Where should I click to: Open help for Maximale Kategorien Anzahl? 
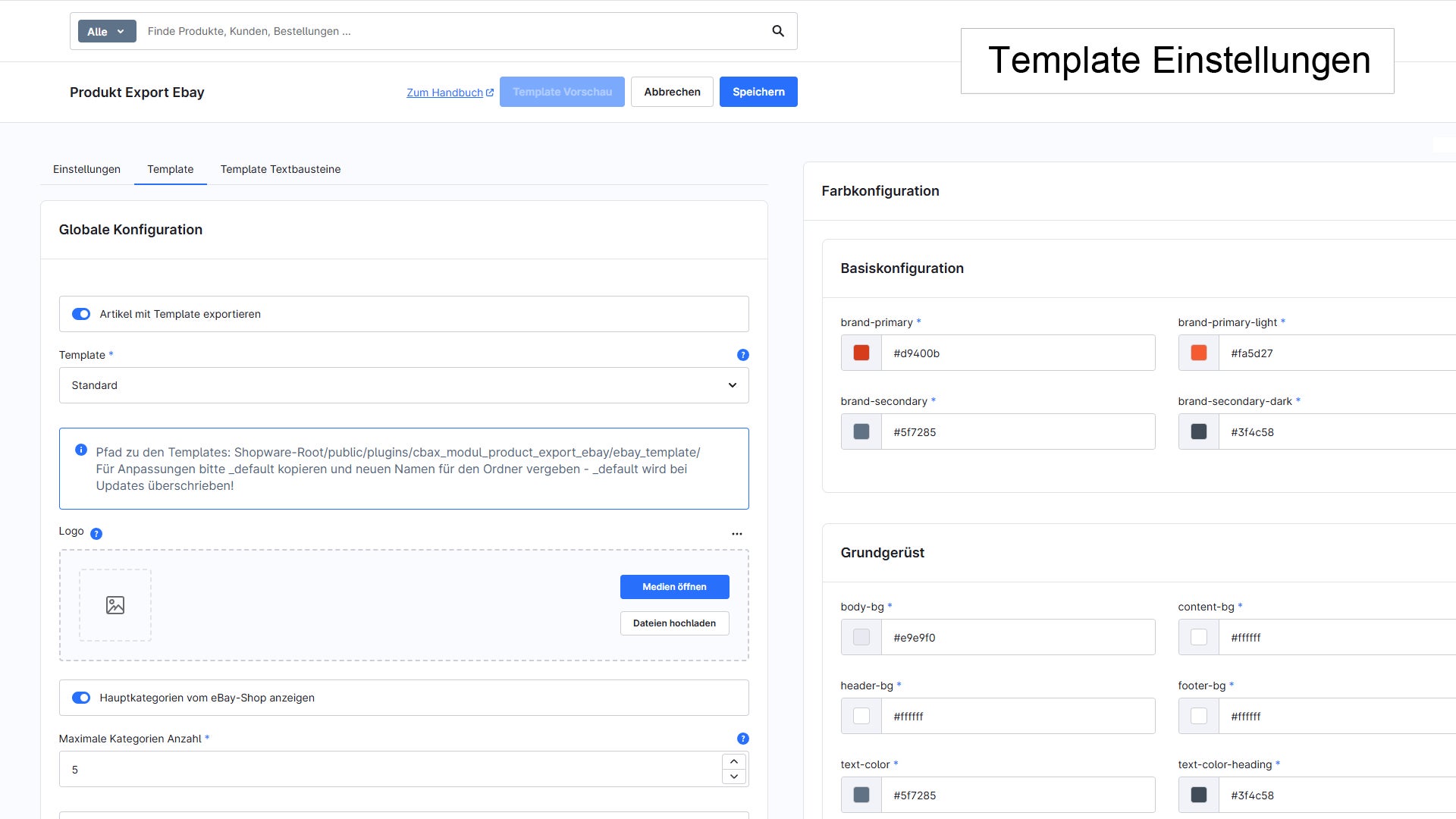(743, 739)
